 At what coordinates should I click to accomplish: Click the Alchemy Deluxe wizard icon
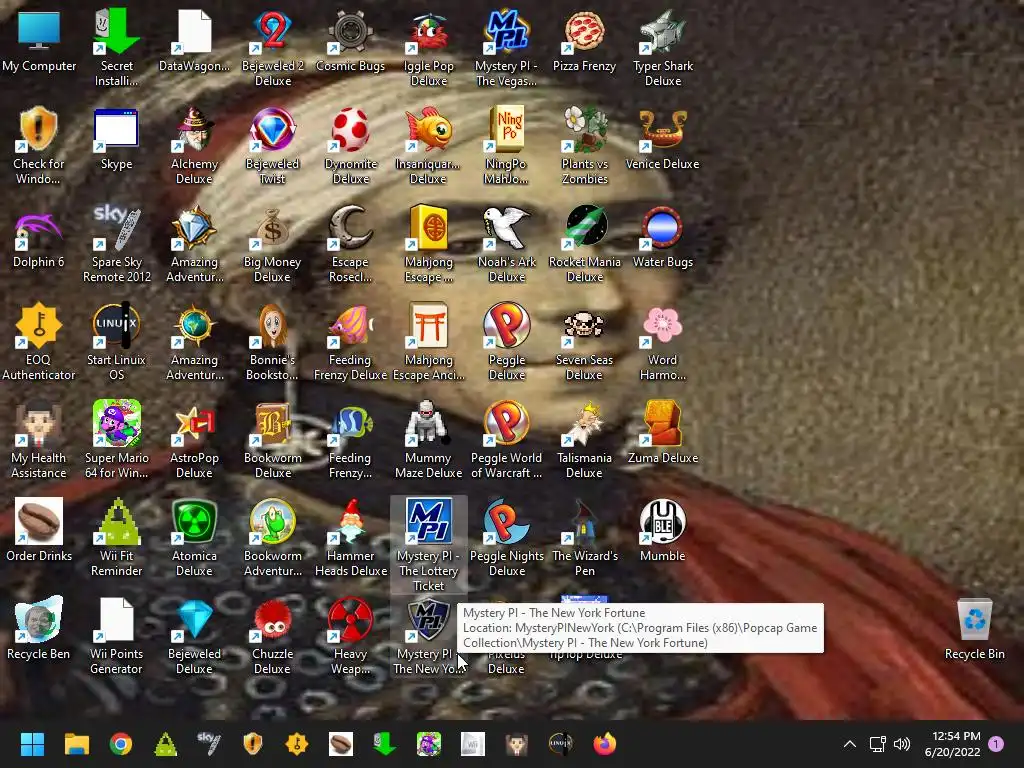click(x=194, y=145)
